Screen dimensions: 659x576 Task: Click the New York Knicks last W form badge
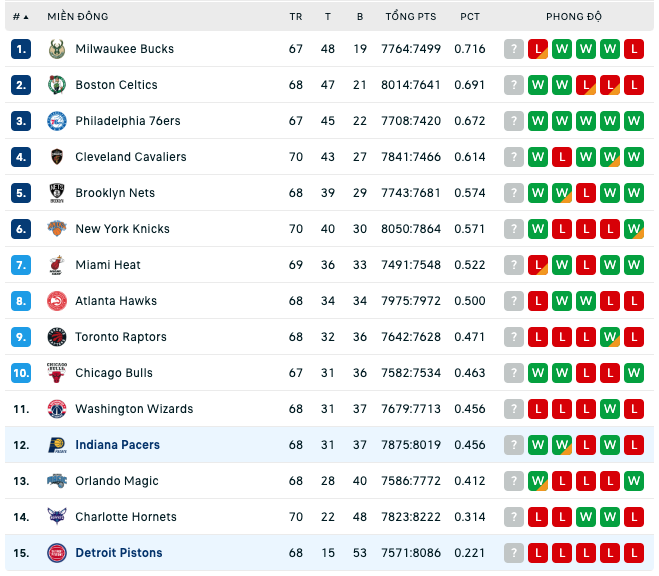click(634, 229)
